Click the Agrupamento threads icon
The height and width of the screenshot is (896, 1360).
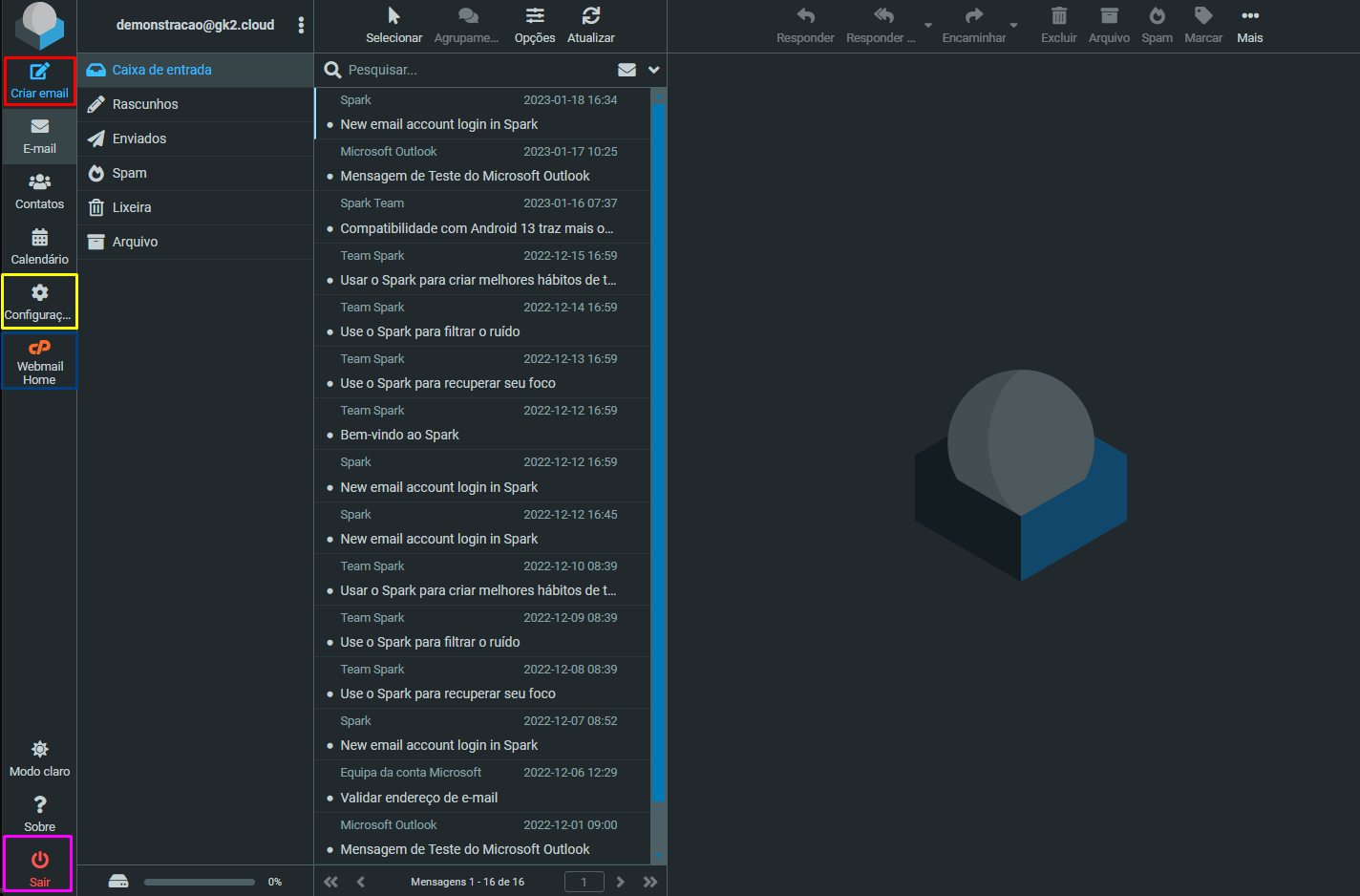point(467,15)
